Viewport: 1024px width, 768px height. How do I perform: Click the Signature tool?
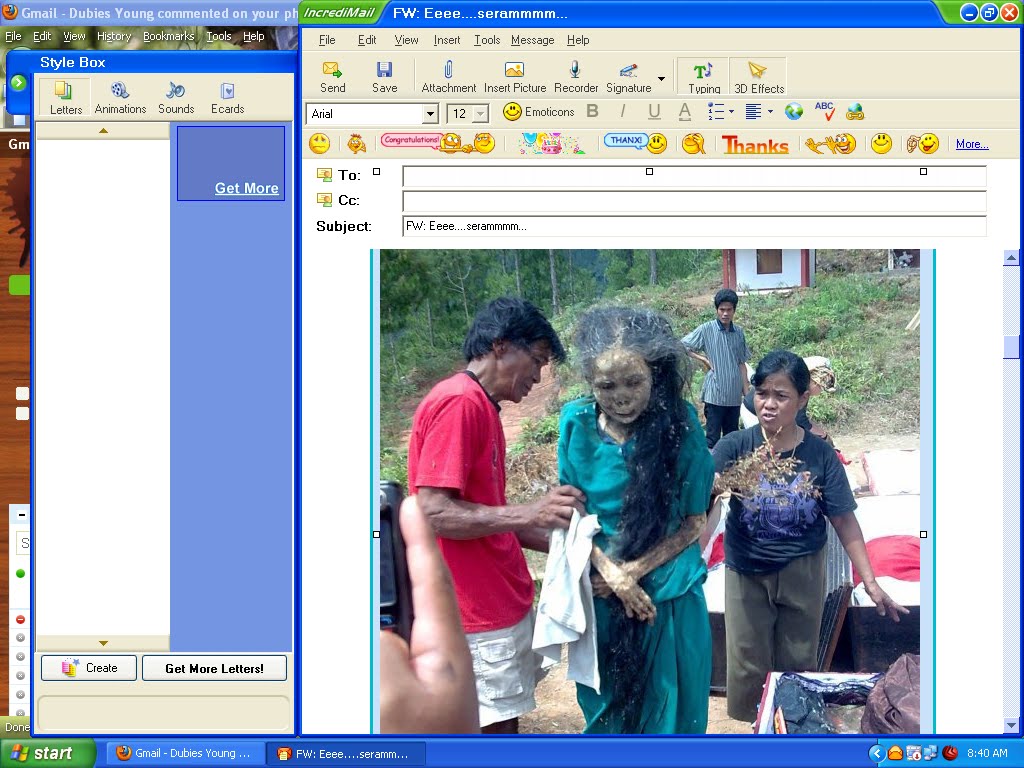pos(628,77)
